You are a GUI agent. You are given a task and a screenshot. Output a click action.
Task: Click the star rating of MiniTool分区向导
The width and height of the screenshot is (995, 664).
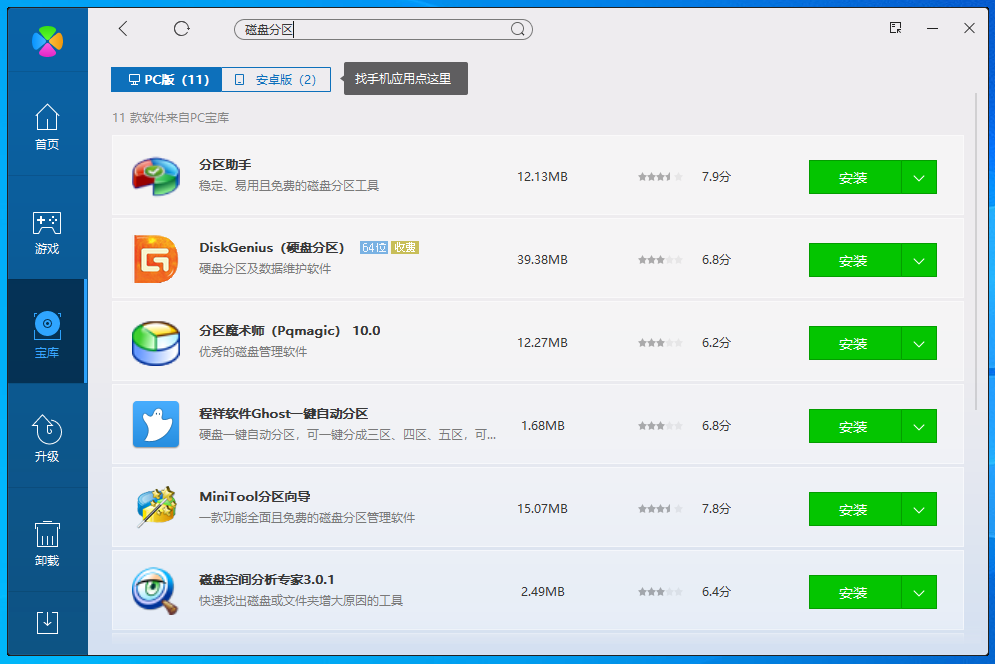click(x=660, y=508)
